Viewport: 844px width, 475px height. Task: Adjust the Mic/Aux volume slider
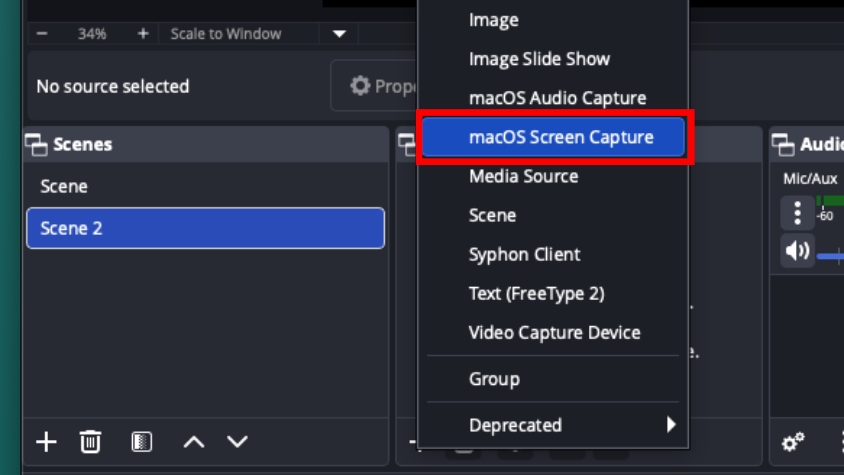click(830, 257)
